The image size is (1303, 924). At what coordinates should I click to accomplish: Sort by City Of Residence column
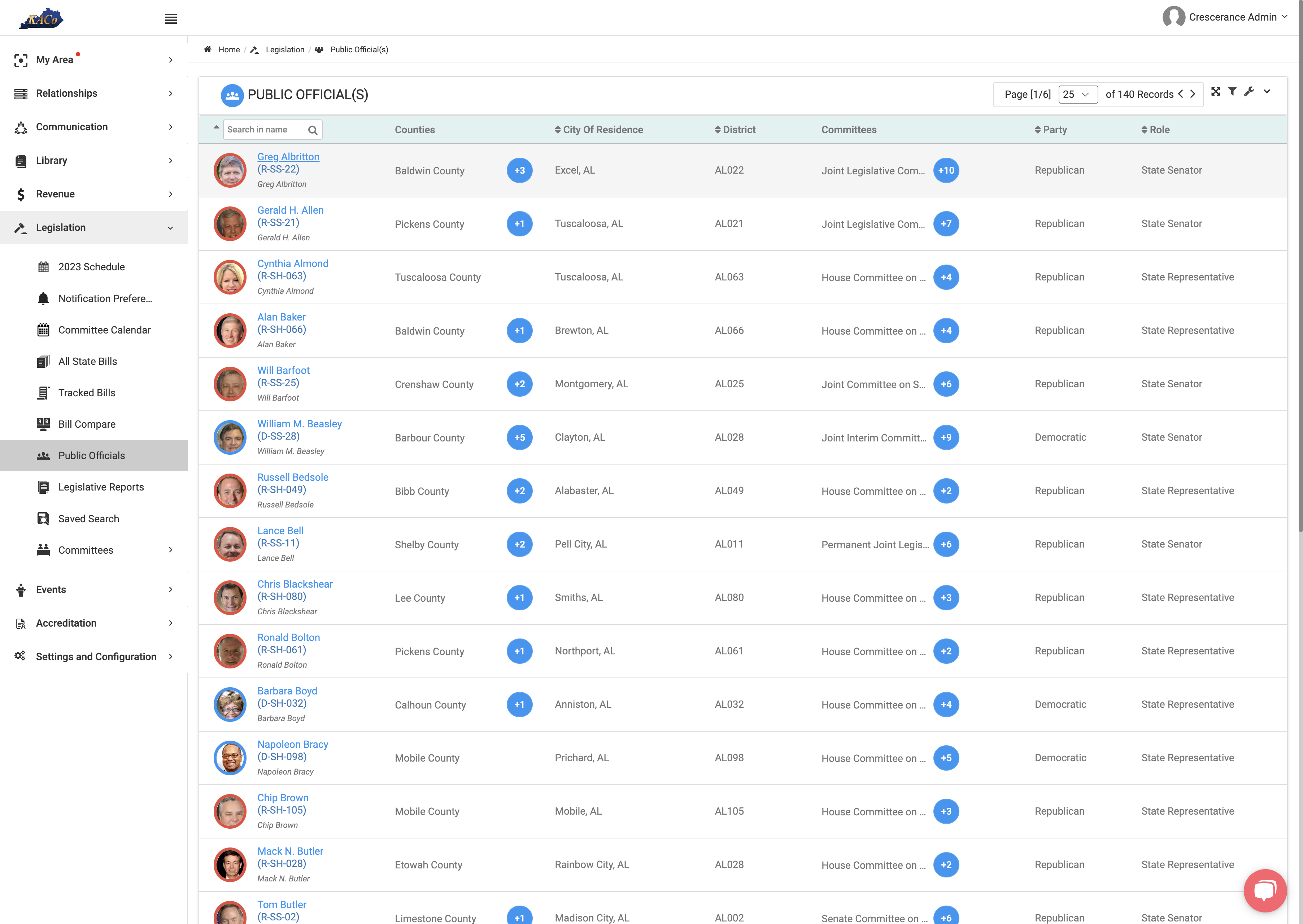click(x=598, y=130)
